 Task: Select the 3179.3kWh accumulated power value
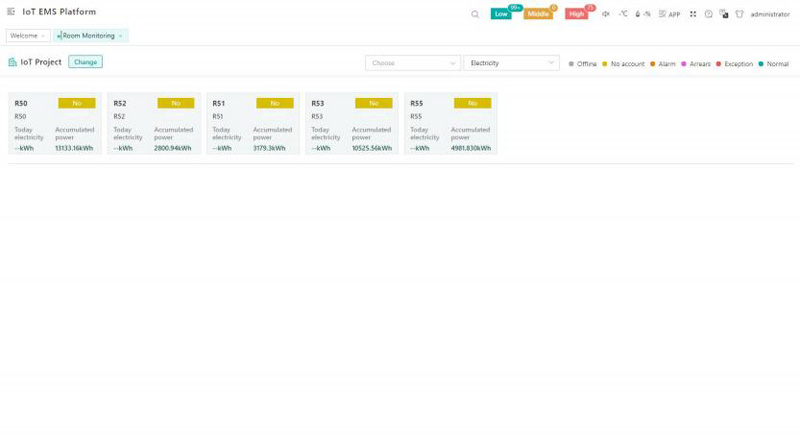(269, 148)
